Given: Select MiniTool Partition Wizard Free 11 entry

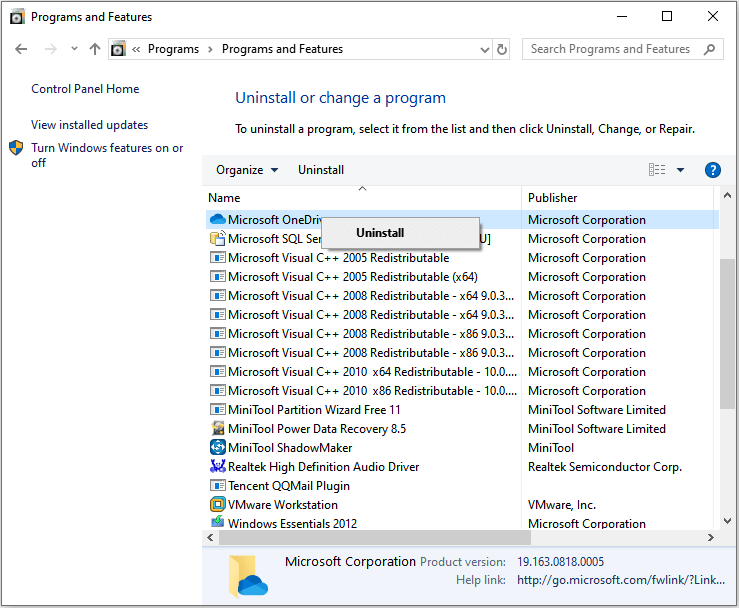Looking at the screenshot, I should 314,410.
